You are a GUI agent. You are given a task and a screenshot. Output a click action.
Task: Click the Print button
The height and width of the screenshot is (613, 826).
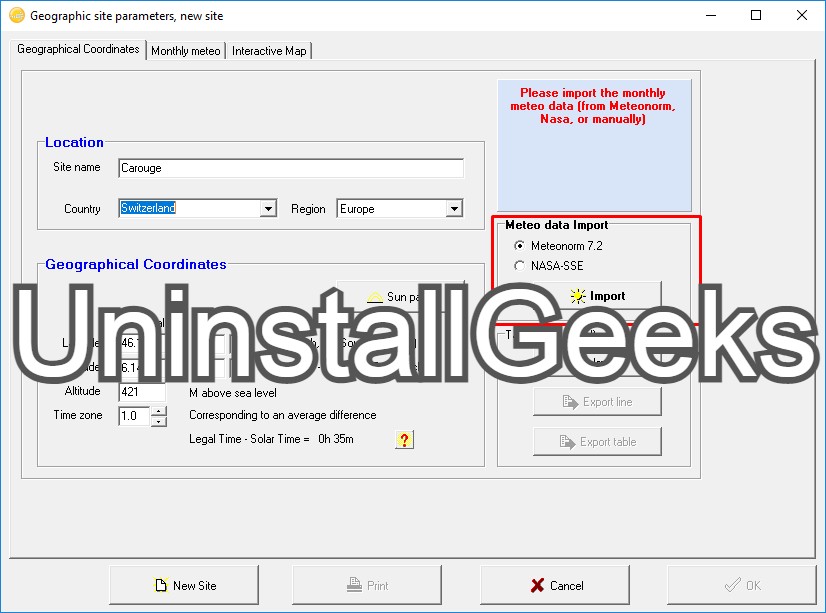[367, 585]
